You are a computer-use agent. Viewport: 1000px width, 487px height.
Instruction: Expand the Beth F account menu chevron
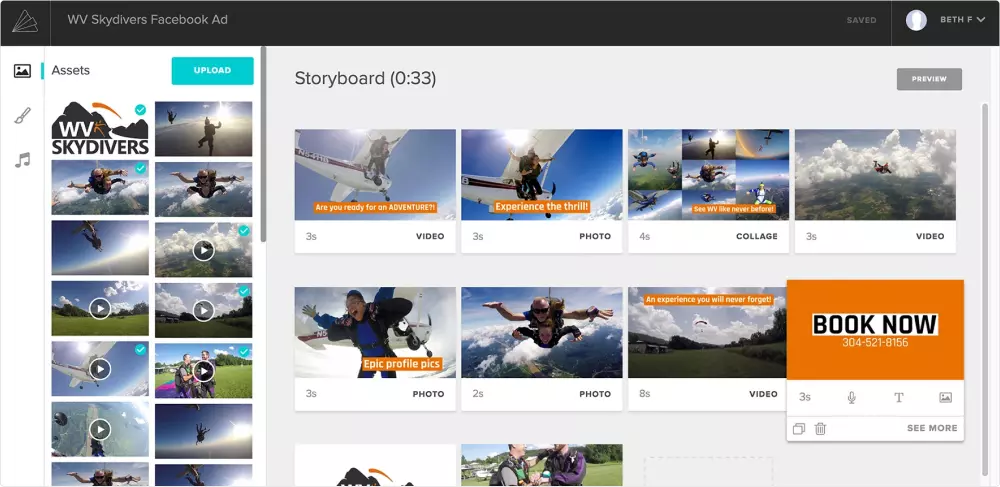(x=980, y=20)
